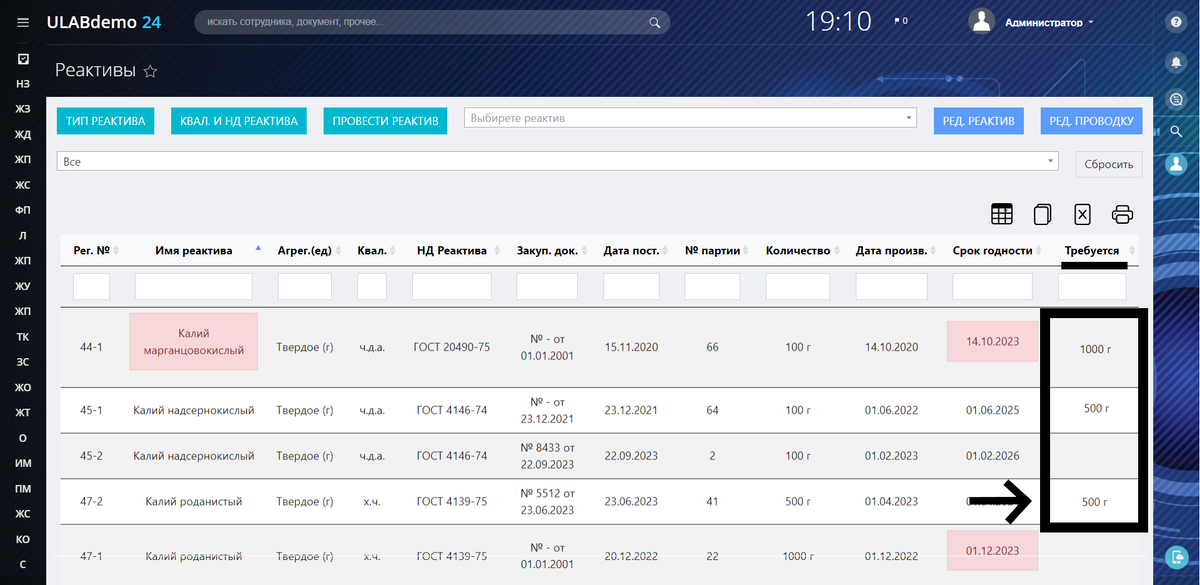Open ЖД section in left sidebar
Screen dimensions: 1200x585
coord(23,134)
